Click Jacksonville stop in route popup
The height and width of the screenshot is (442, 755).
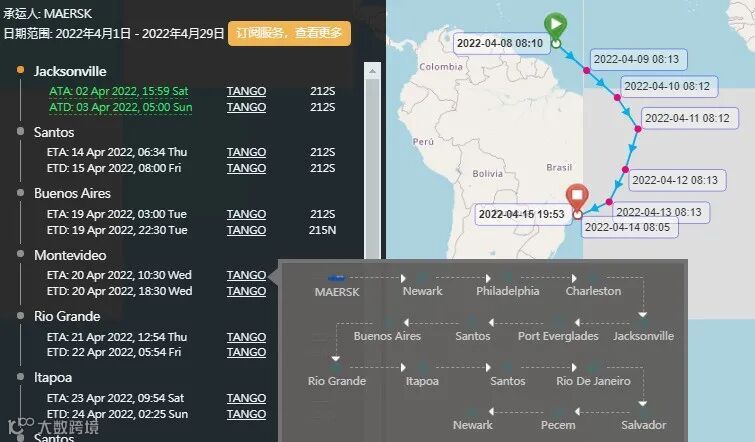tap(643, 336)
